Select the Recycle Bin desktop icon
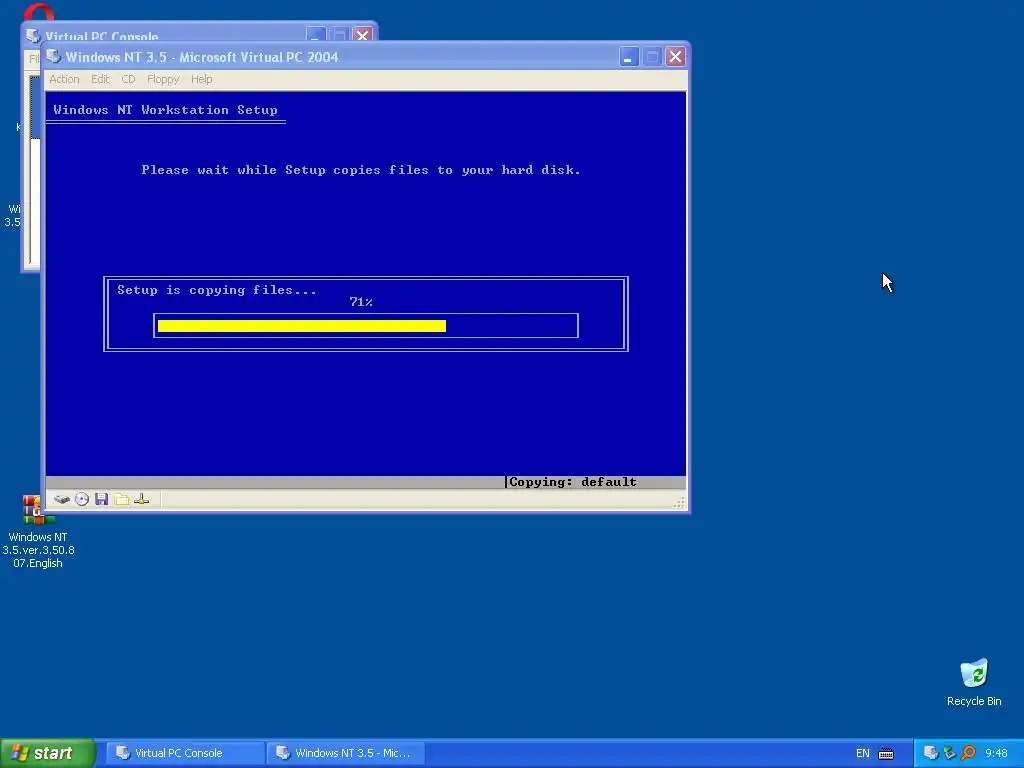Viewport: 1024px width, 768px height. tap(974, 682)
